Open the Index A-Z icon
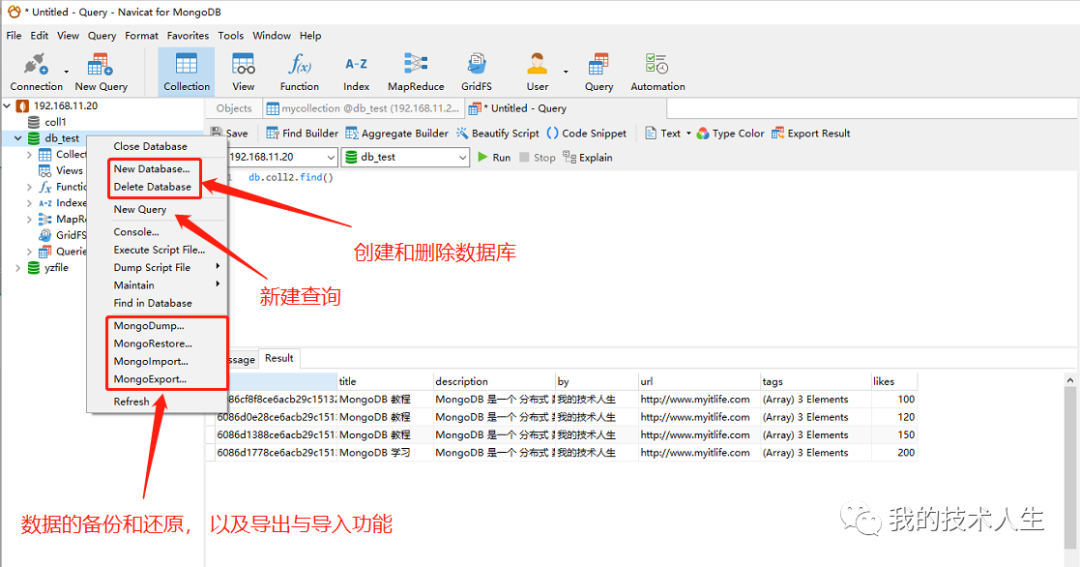This screenshot has width=1080, height=567. coord(356,72)
